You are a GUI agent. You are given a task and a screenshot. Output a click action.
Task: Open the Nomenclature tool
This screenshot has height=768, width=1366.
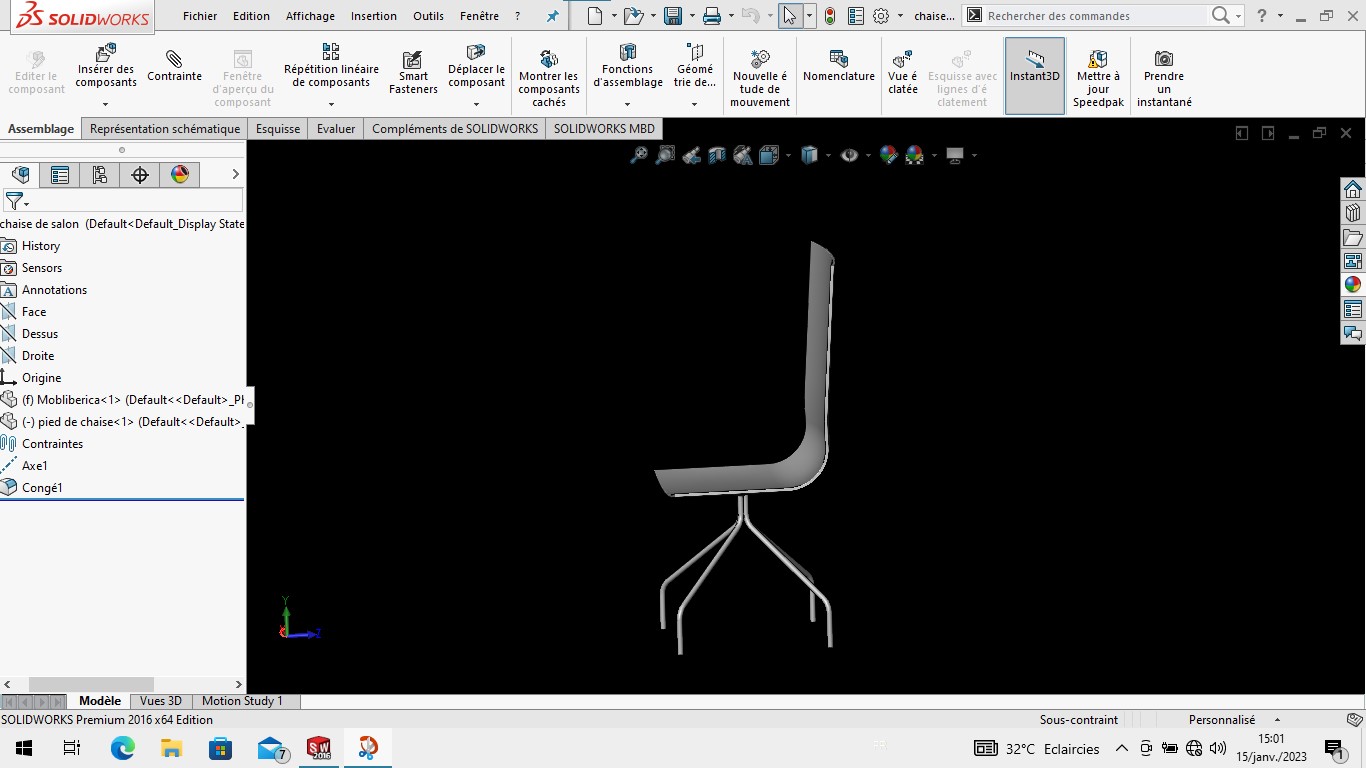coord(839,66)
